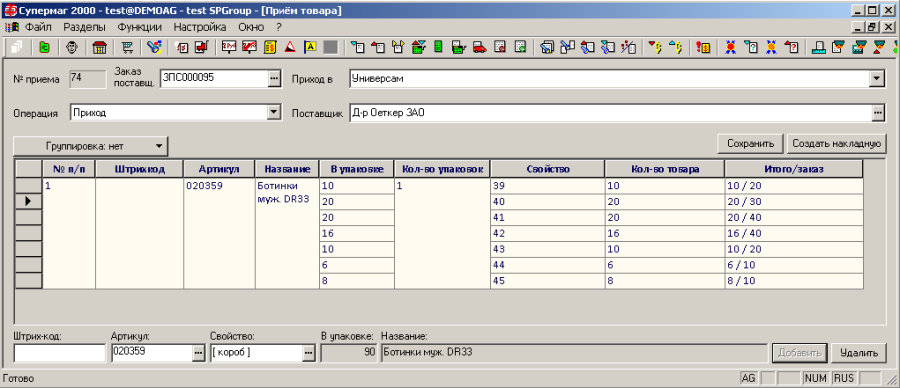Open the Окно menu
Screen dimensions: 900x388
pos(251,27)
